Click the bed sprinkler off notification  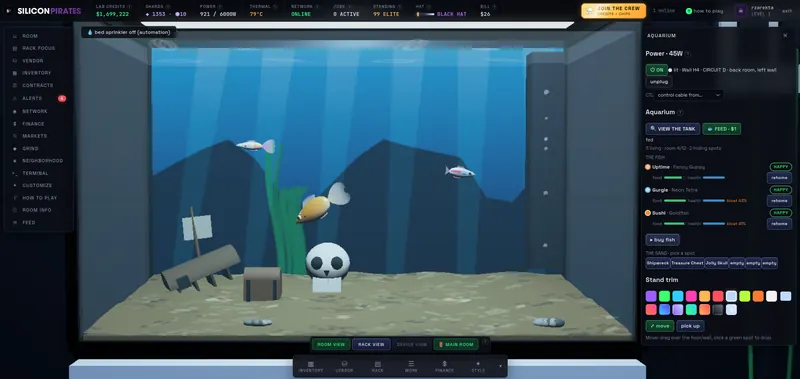[129, 32]
